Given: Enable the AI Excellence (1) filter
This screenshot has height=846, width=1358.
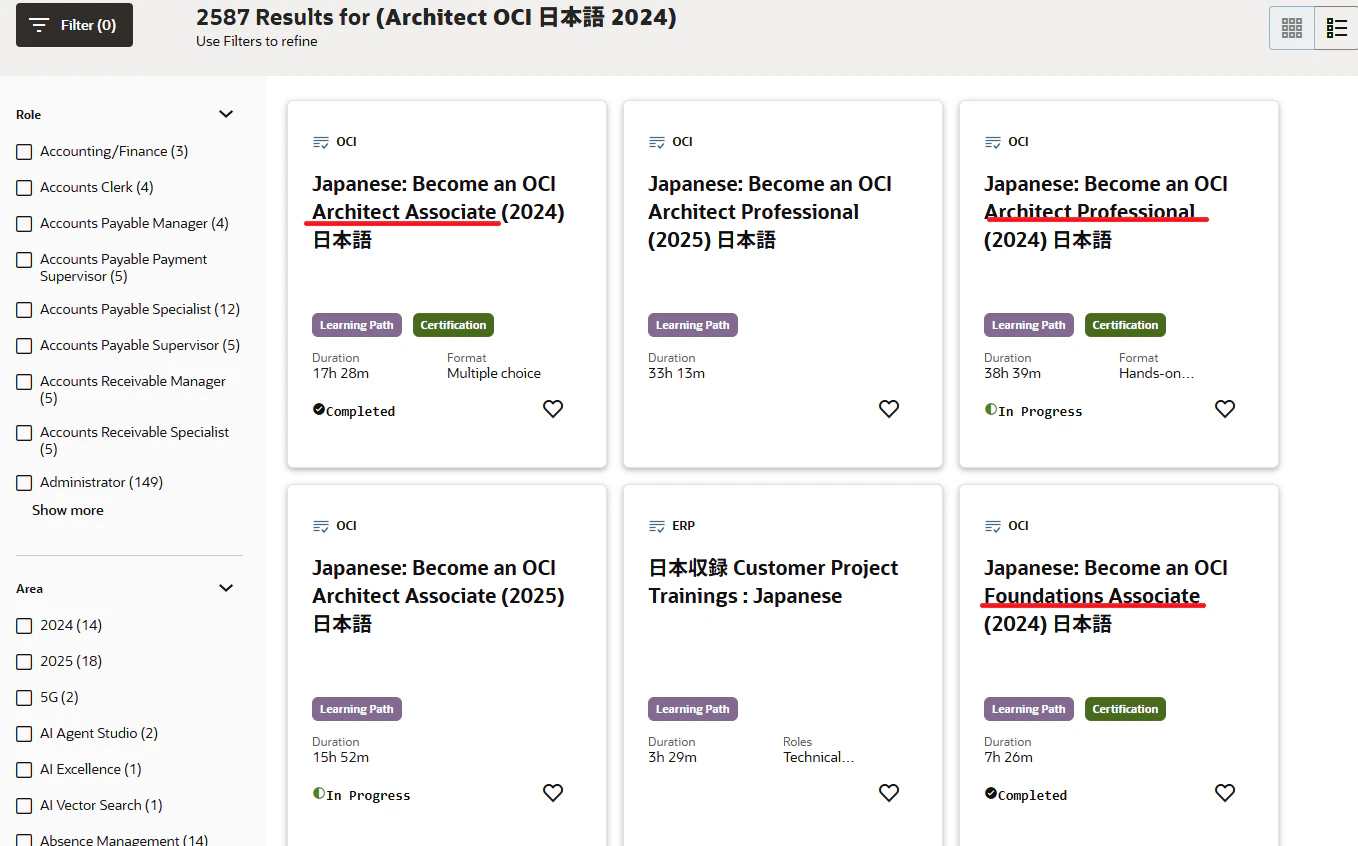Looking at the screenshot, I should click(x=24, y=770).
